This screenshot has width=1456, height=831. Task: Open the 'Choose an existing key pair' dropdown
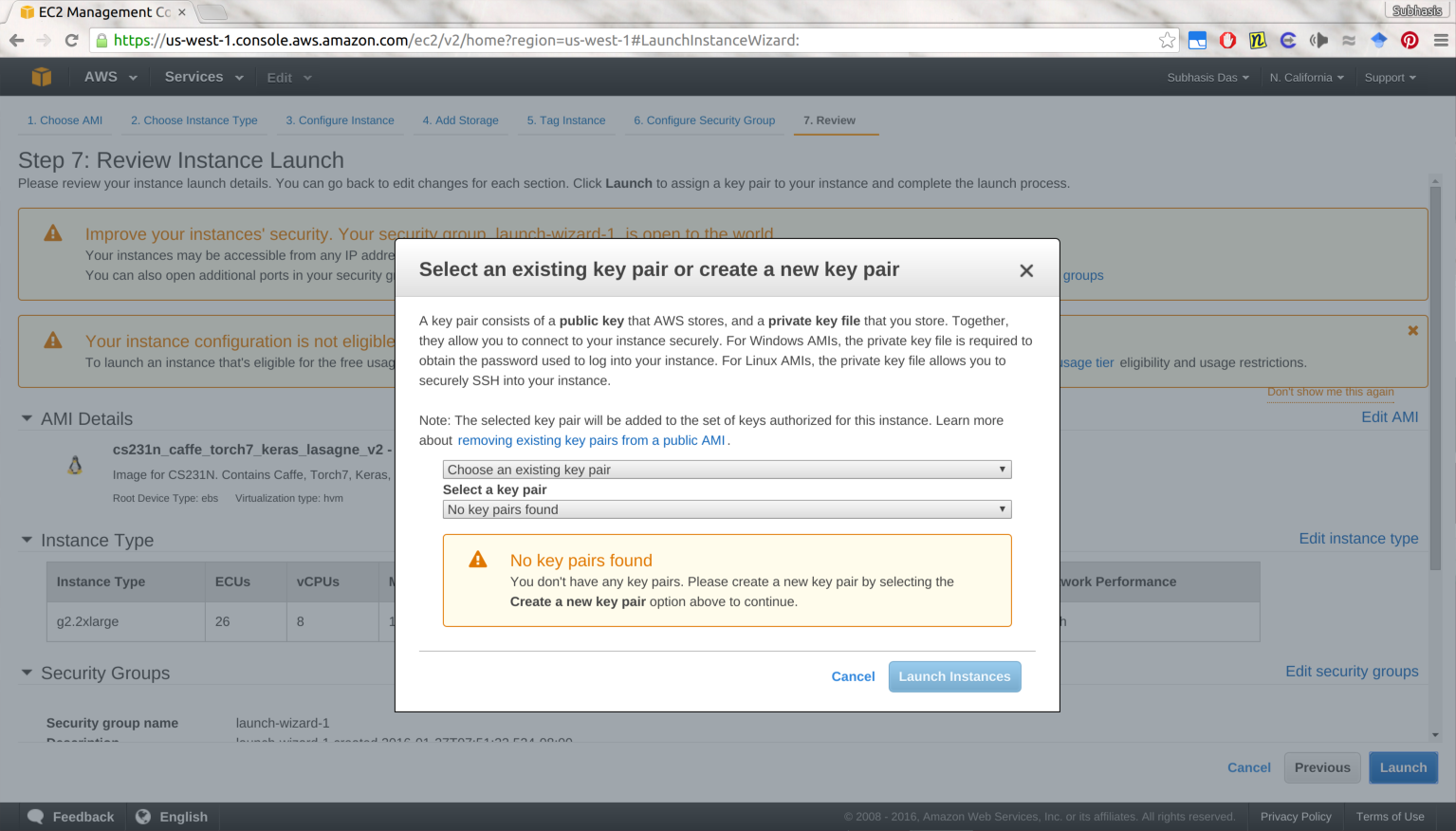click(x=727, y=470)
